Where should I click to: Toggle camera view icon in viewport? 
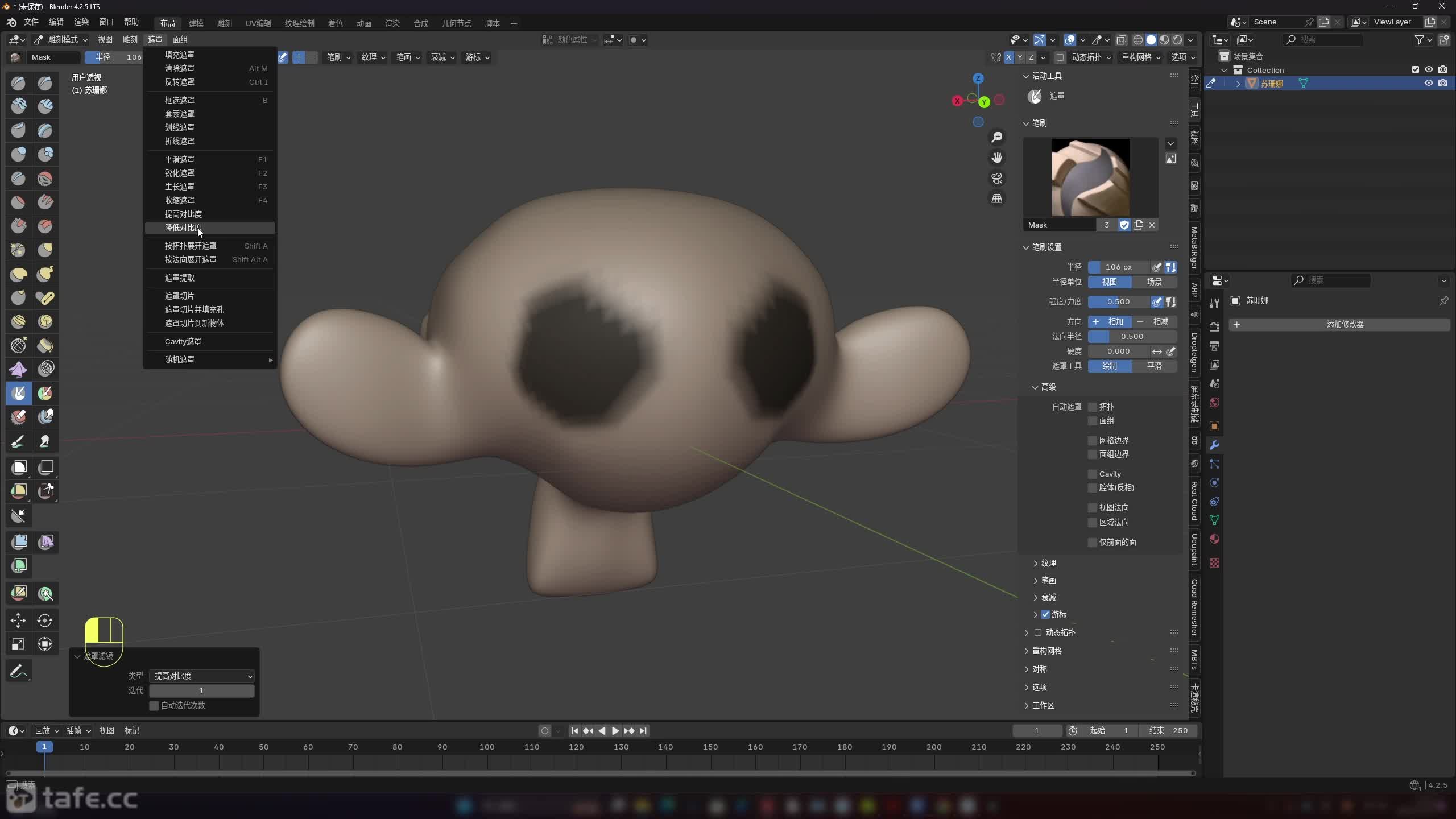[x=997, y=178]
